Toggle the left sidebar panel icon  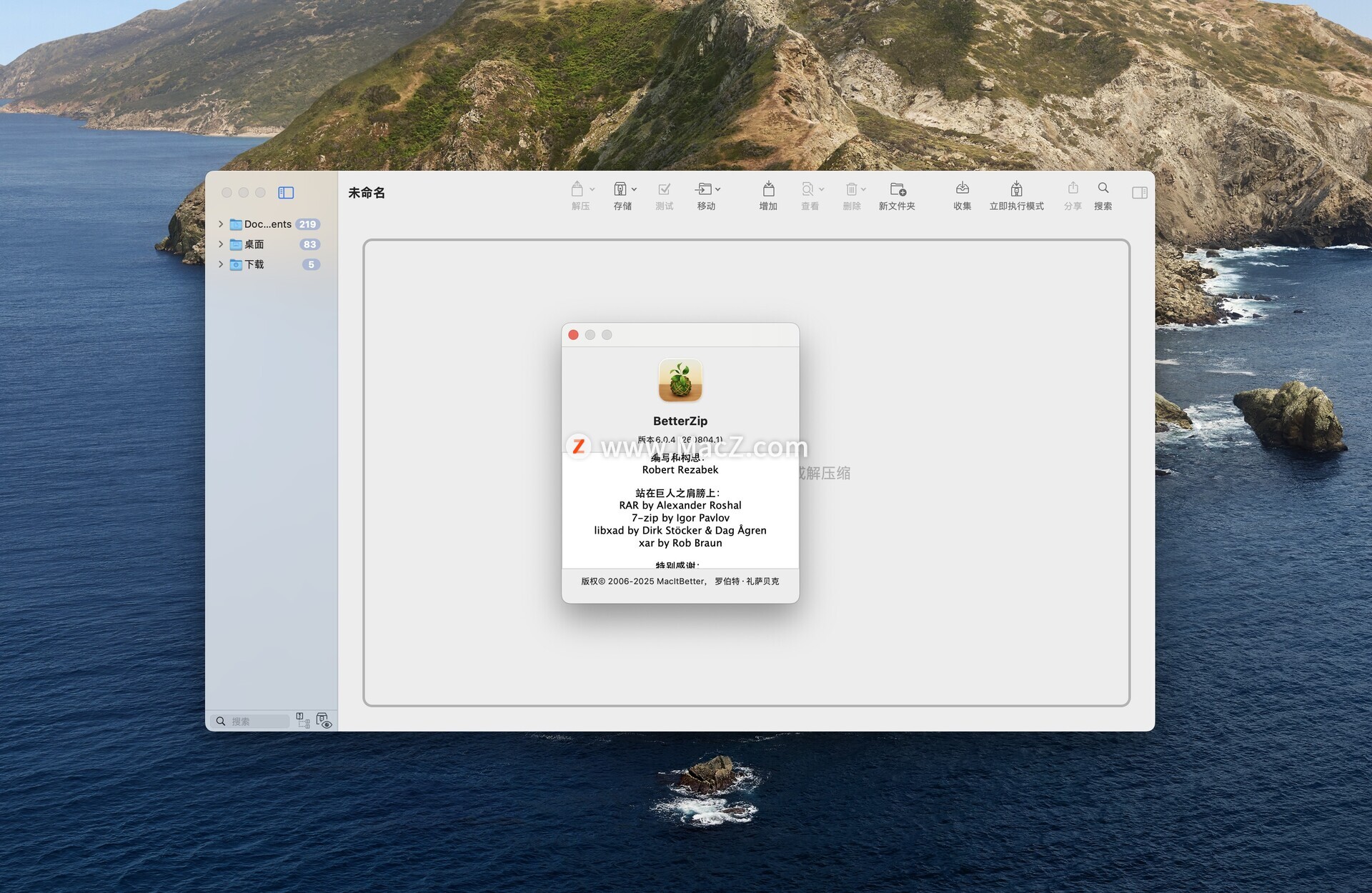click(x=286, y=192)
